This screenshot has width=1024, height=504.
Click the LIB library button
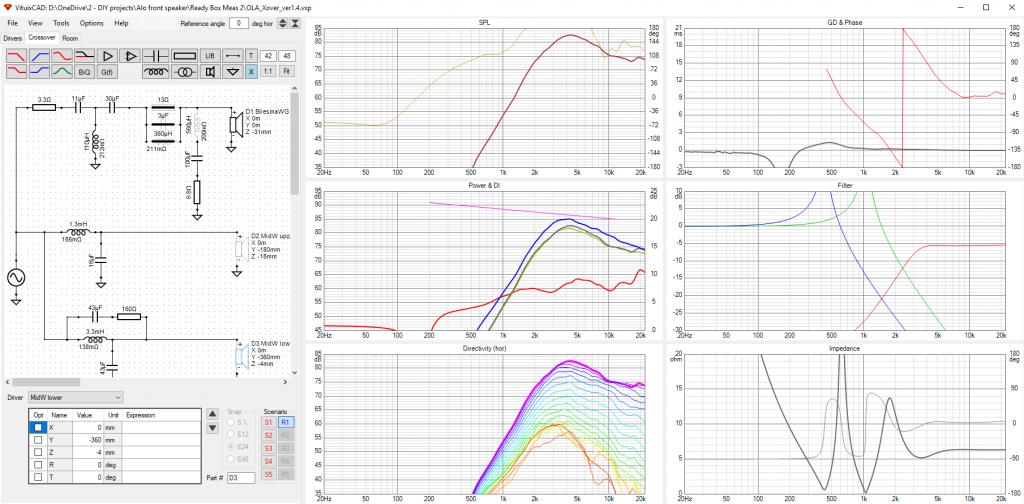click(x=210, y=55)
